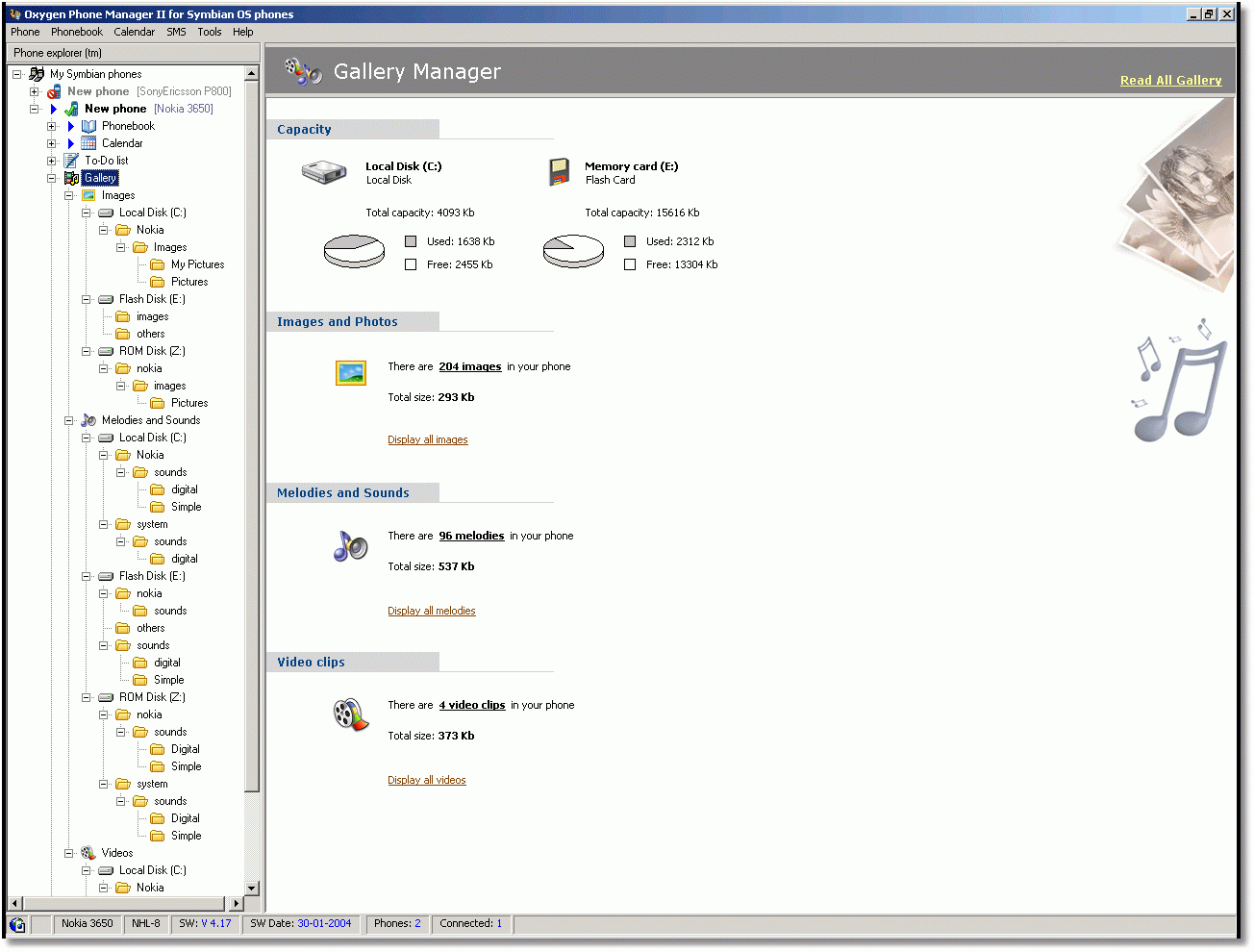The image size is (1254, 952).
Task: Expand the Phonebook tree node
Action: click(x=51, y=126)
